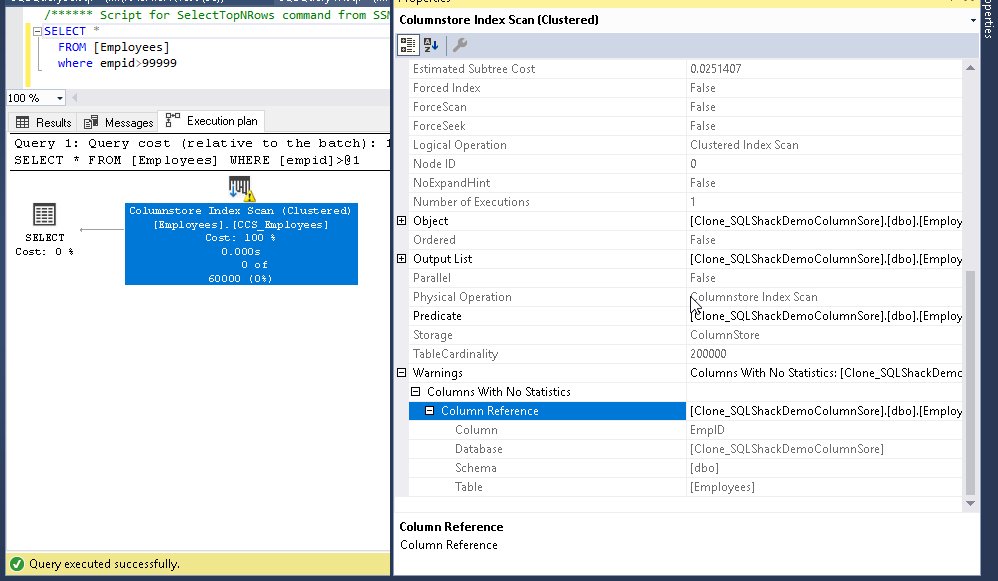Select the ForceScan property row
The height and width of the screenshot is (581, 998).
pyautogui.click(x=685, y=107)
